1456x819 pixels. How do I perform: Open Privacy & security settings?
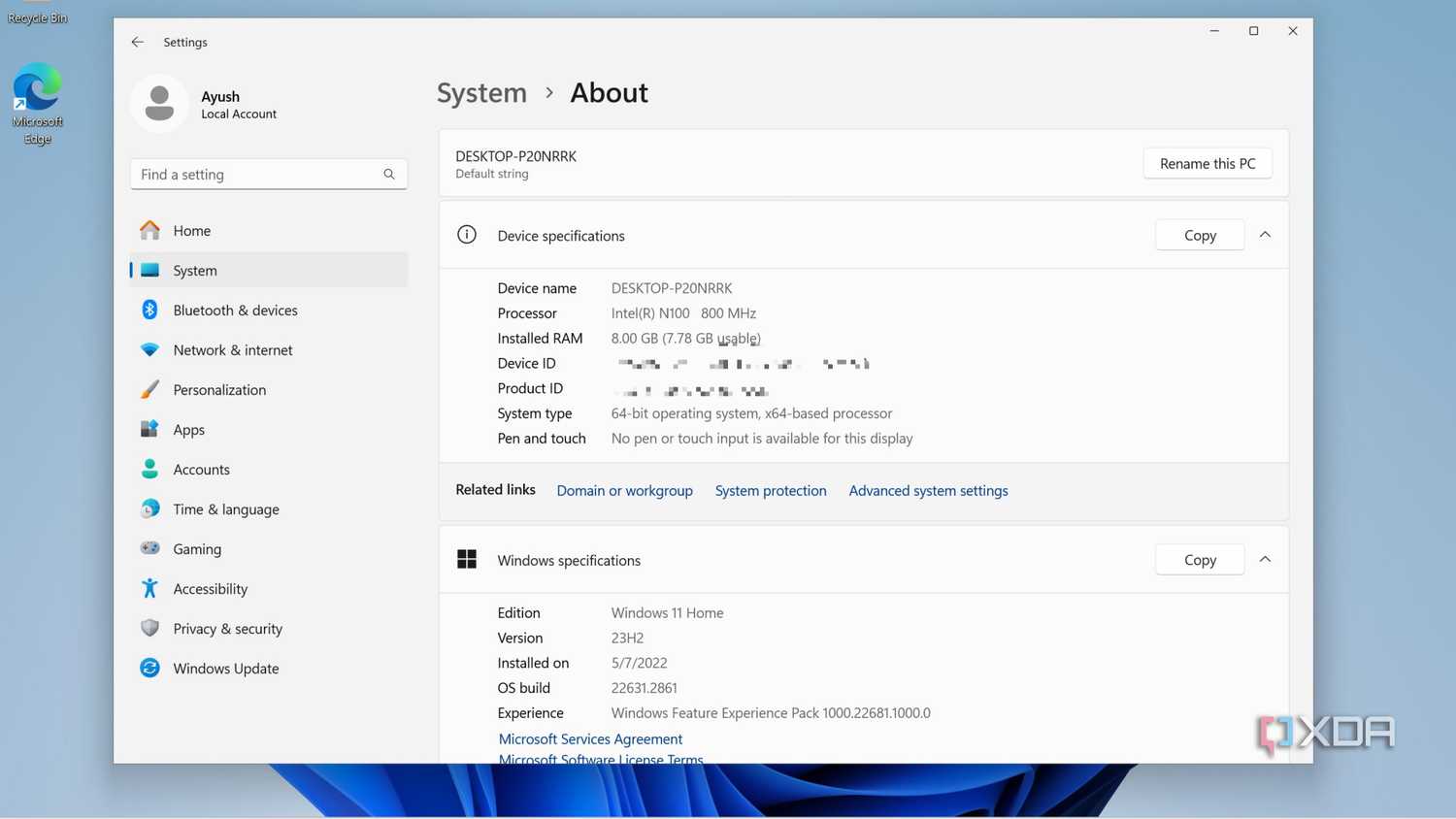pyautogui.click(x=269, y=628)
